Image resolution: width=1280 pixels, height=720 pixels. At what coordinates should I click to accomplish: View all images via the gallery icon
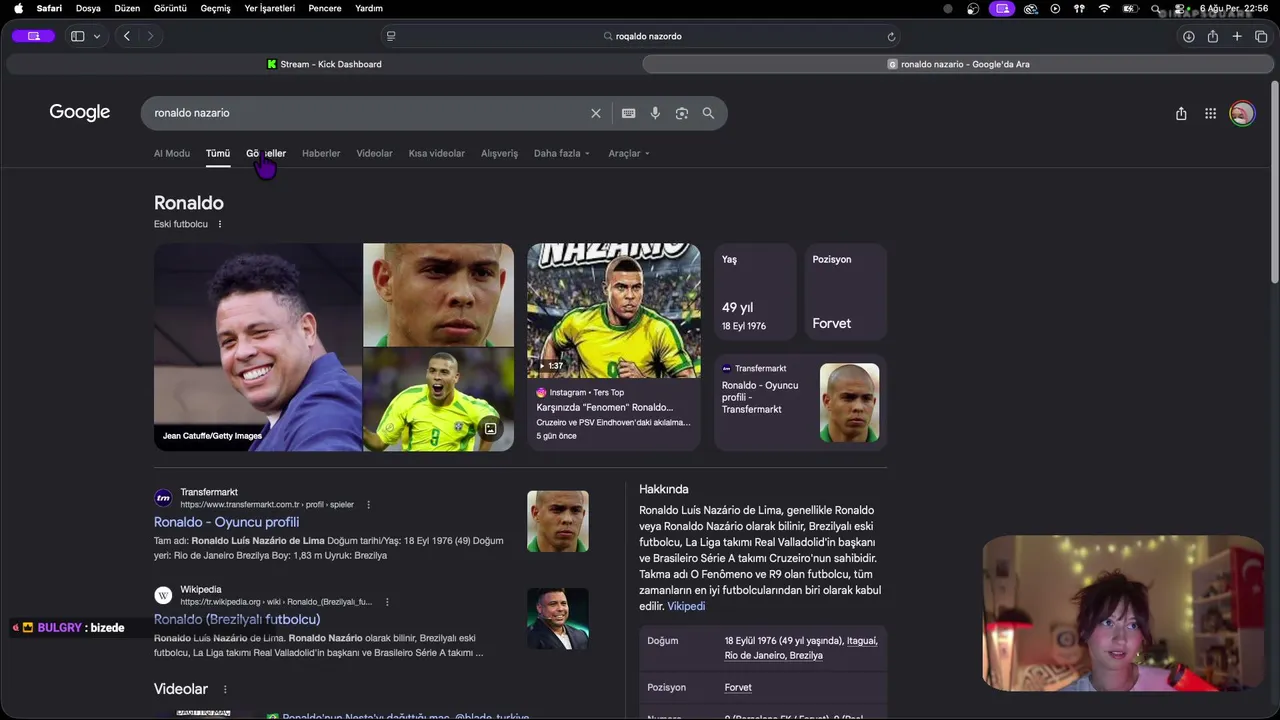tap(490, 428)
